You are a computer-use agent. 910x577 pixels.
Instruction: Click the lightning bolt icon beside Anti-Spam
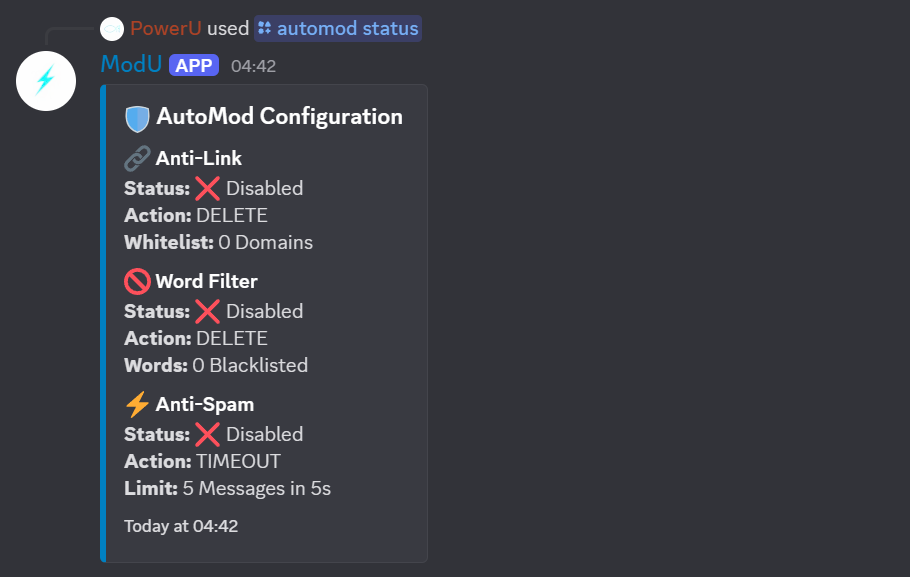(x=135, y=404)
